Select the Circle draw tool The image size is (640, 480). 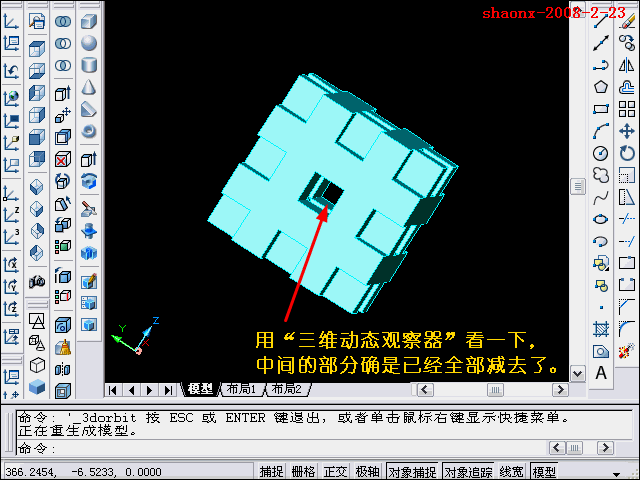(600, 153)
